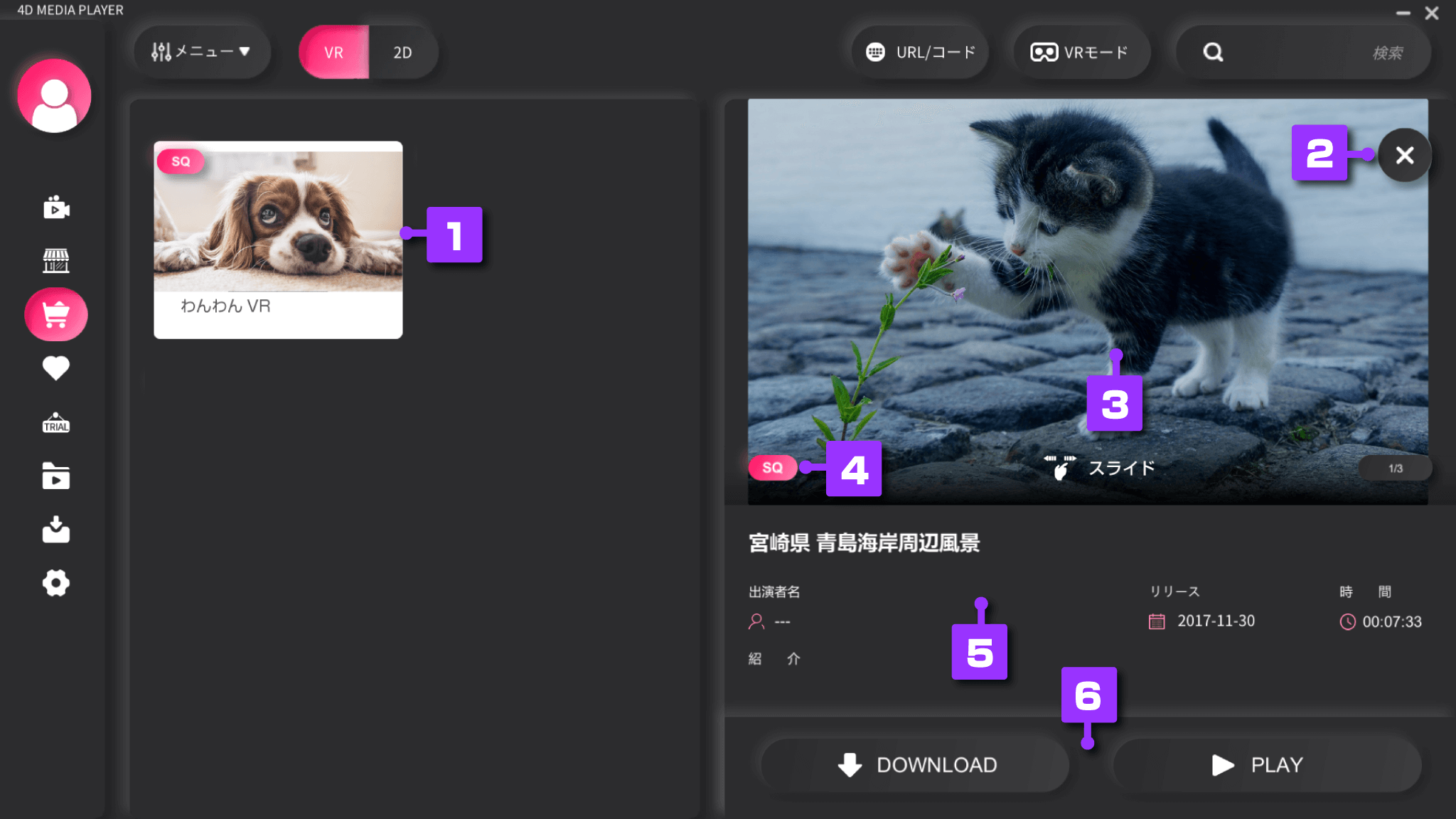The height and width of the screenshot is (819, 1456).
Task: Switch to 2D content toggle
Action: tap(402, 53)
